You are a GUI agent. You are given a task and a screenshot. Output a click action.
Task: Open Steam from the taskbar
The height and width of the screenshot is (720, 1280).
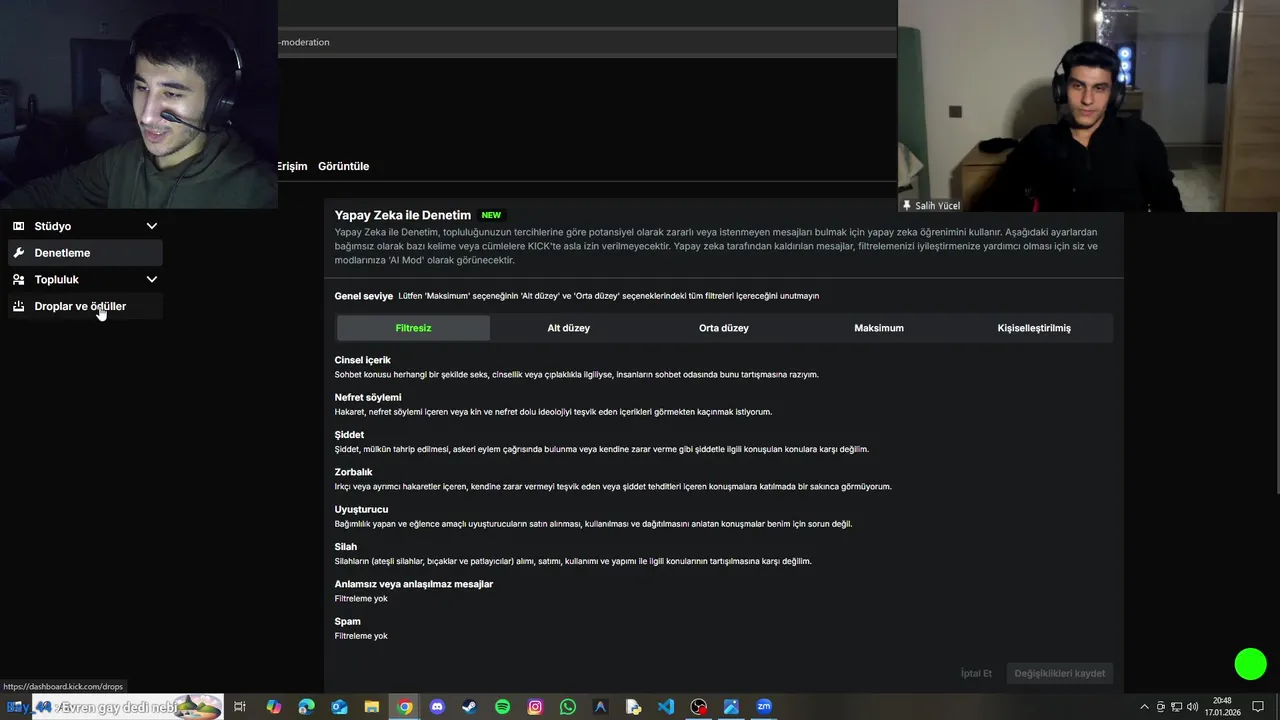pyautogui.click(x=469, y=707)
